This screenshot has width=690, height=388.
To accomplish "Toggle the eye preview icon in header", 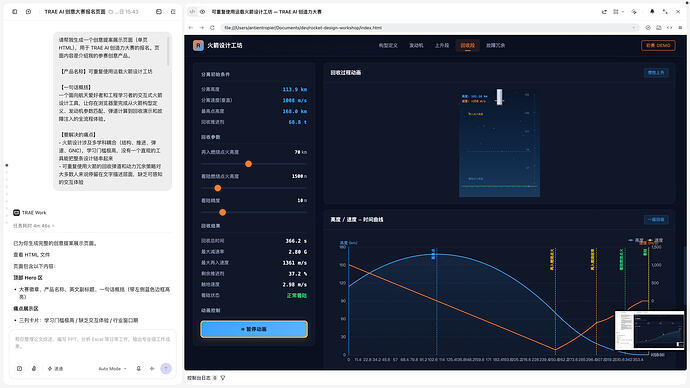I will pos(202,12).
